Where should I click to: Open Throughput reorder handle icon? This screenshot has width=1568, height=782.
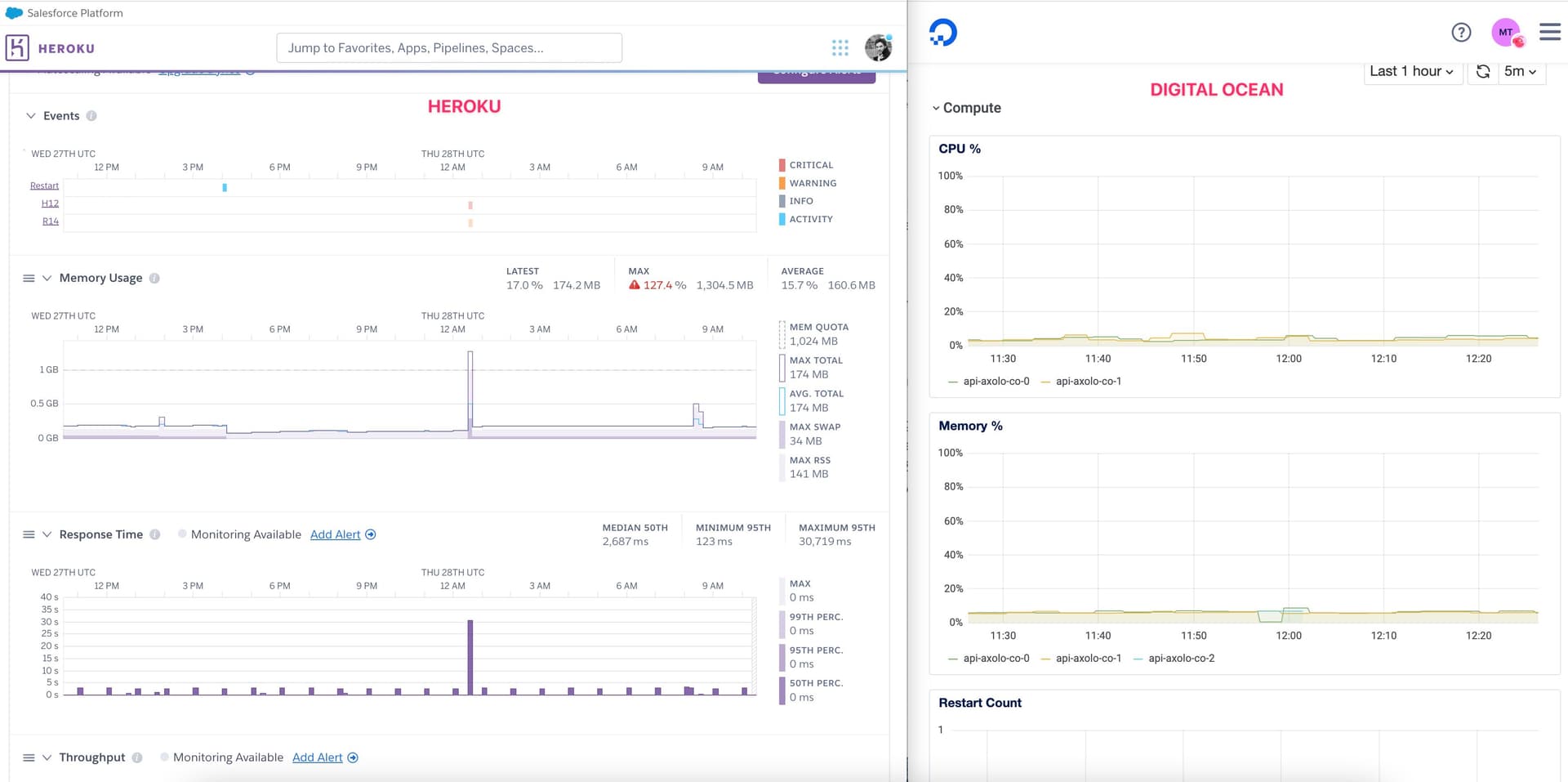[x=29, y=757]
